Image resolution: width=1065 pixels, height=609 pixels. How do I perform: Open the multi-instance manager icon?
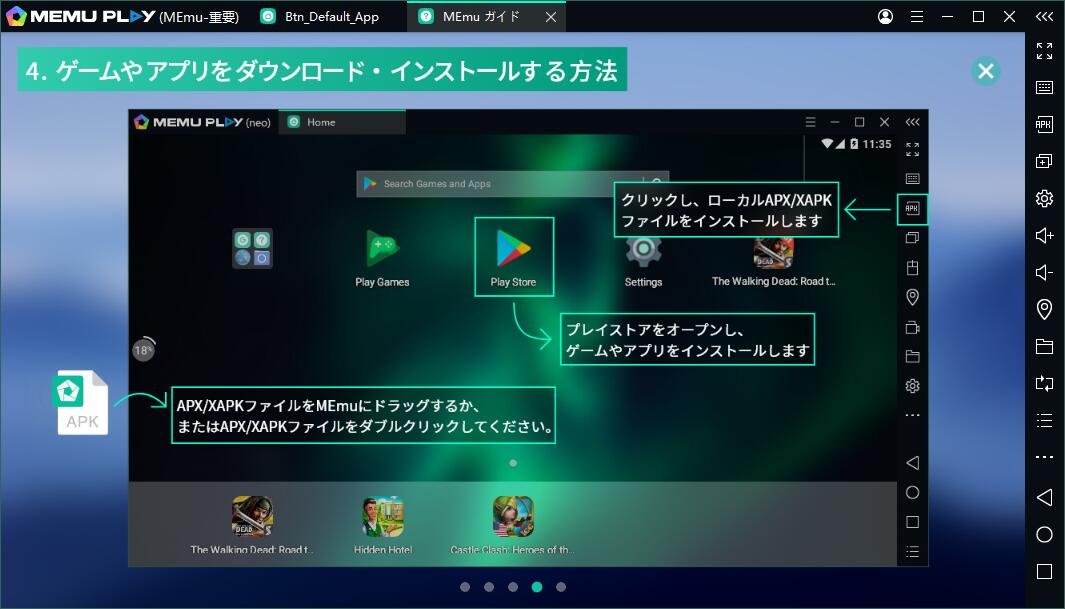pyautogui.click(x=1044, y=162)
